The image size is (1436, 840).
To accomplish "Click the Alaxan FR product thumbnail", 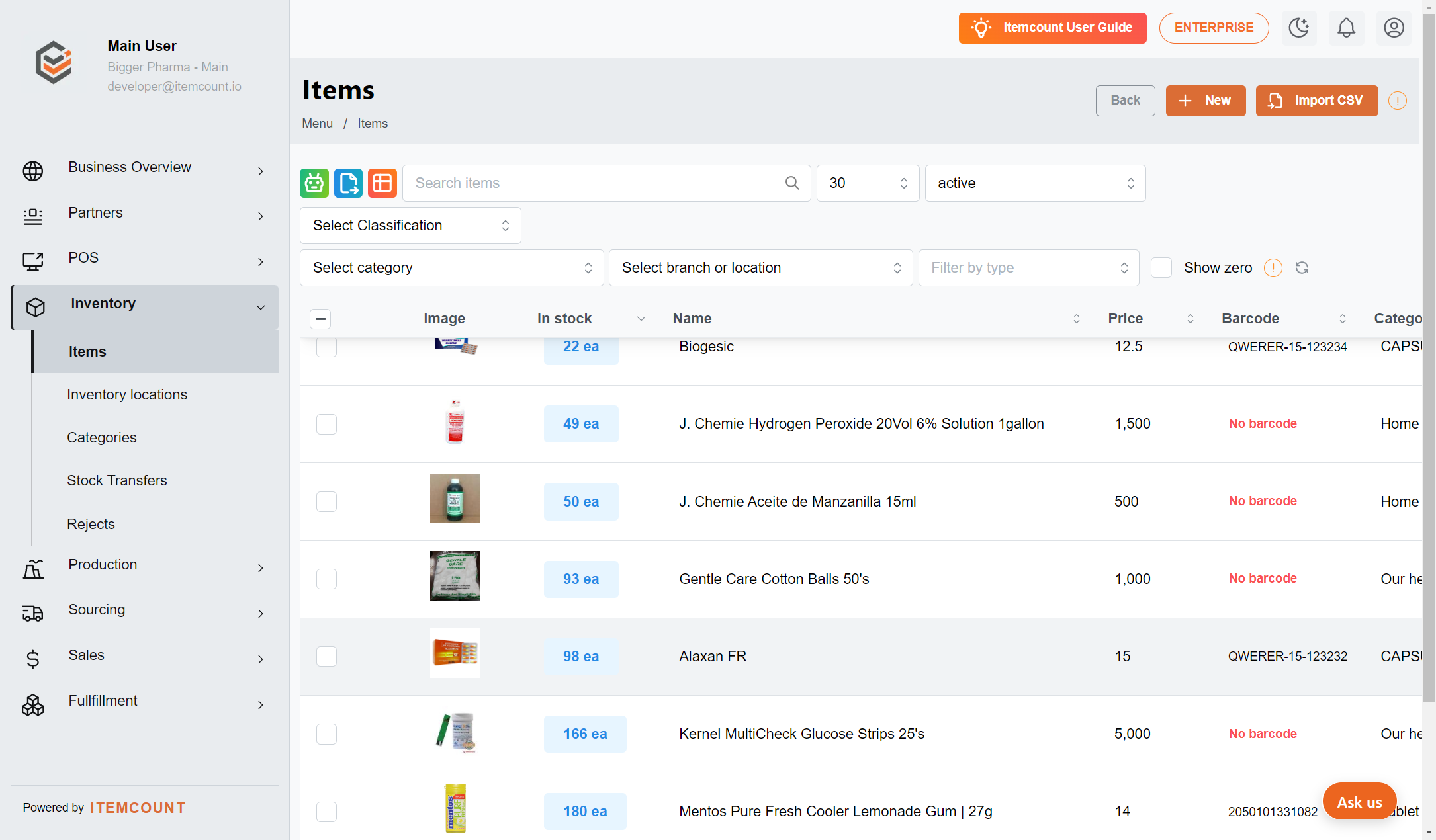I will coord(455,653).
